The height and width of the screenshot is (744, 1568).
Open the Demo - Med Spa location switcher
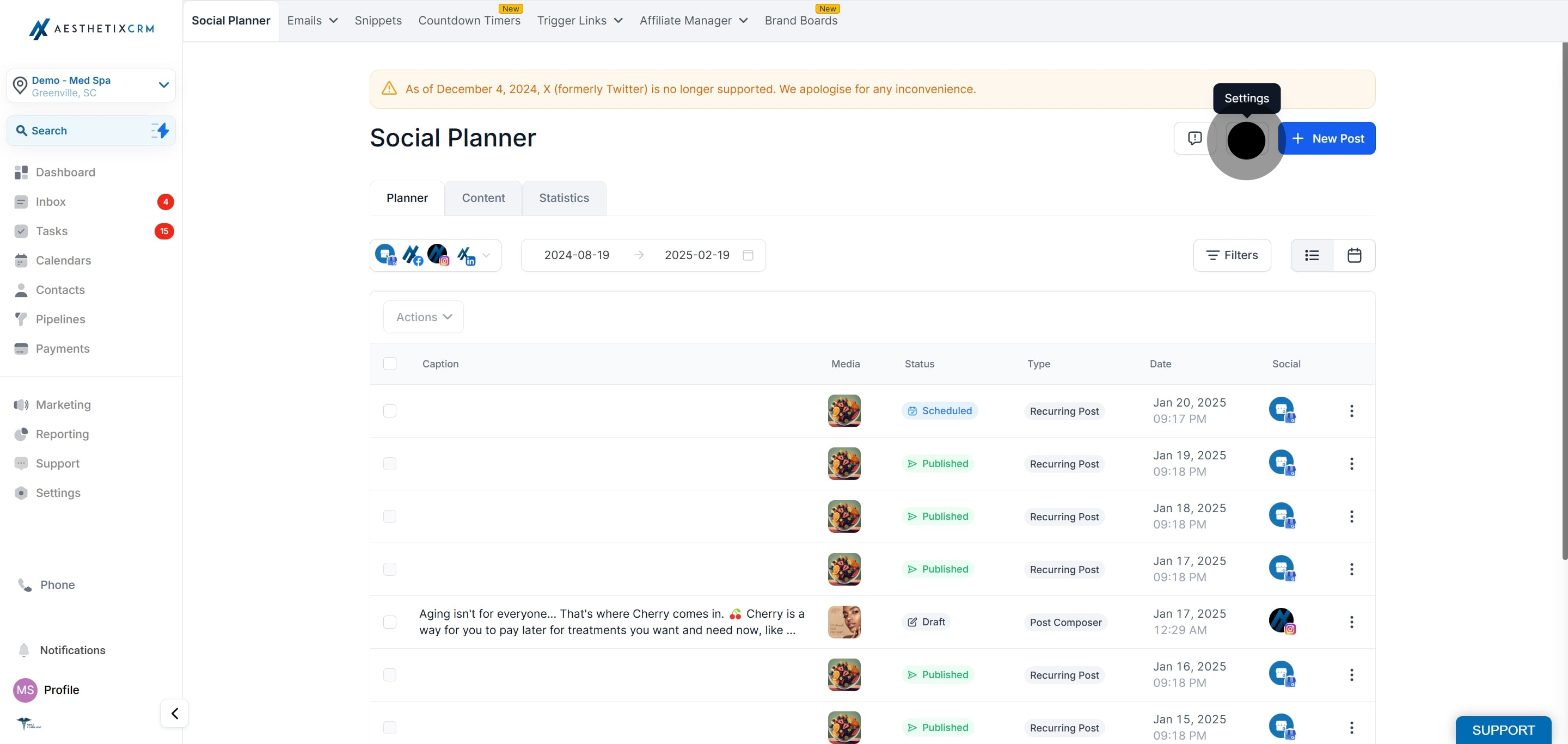click(x=91, y=86)
